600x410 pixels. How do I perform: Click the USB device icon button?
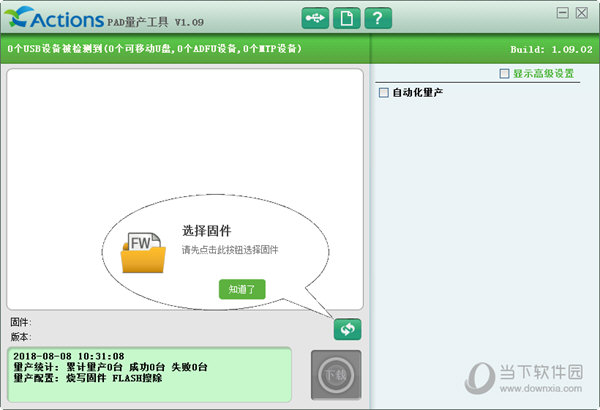point(315,18)
